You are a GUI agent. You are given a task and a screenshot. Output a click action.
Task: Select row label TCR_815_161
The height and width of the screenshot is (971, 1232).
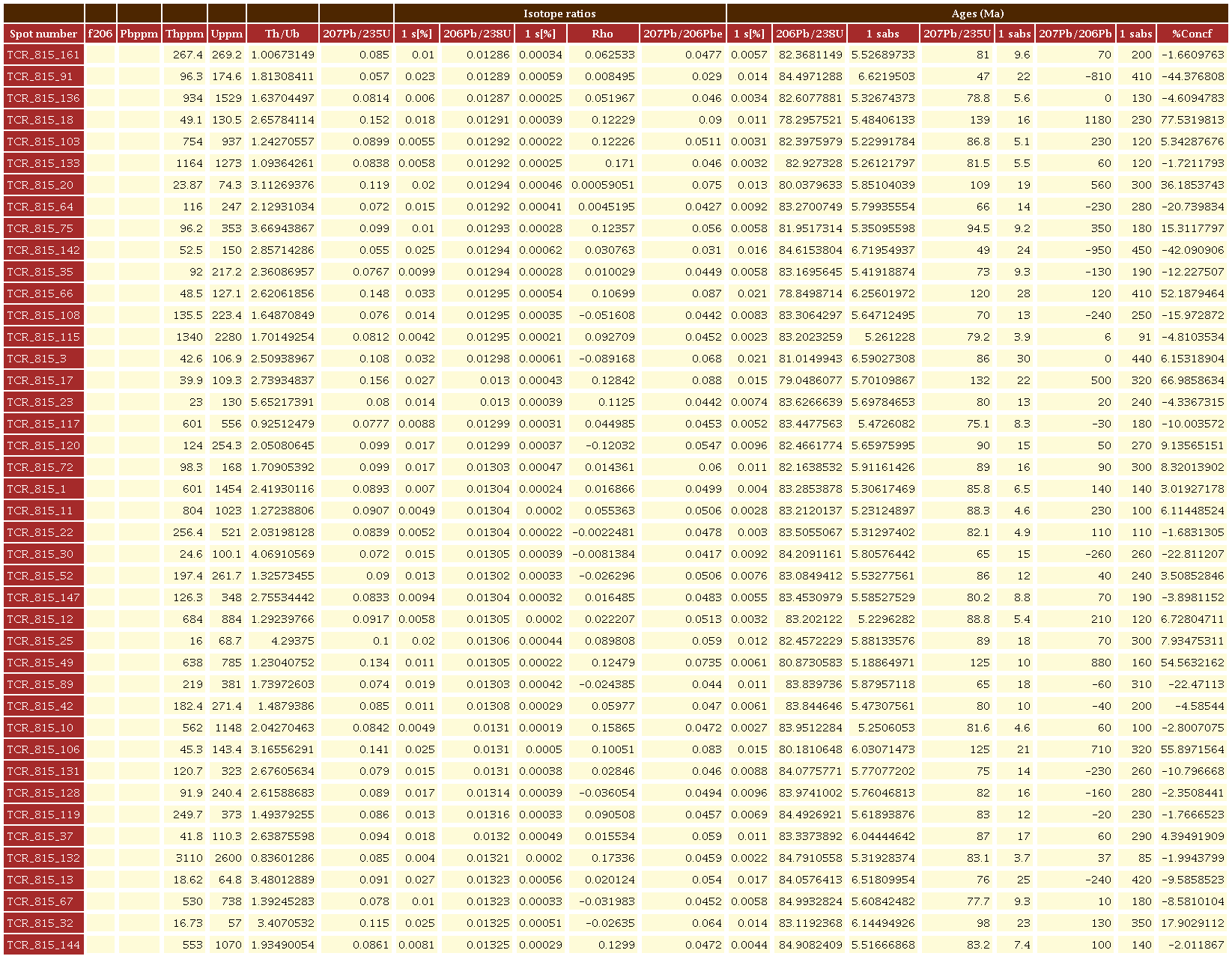click(43, 55)
